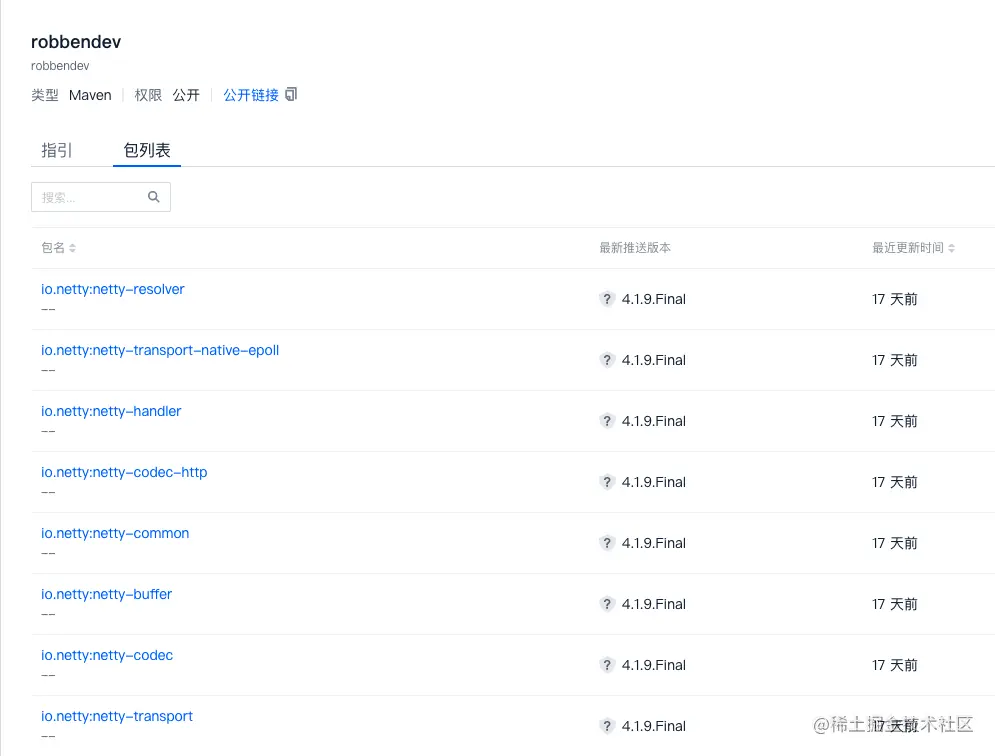Click 17 天前 in netty-transport-native-epoll row

pos(895,360)
